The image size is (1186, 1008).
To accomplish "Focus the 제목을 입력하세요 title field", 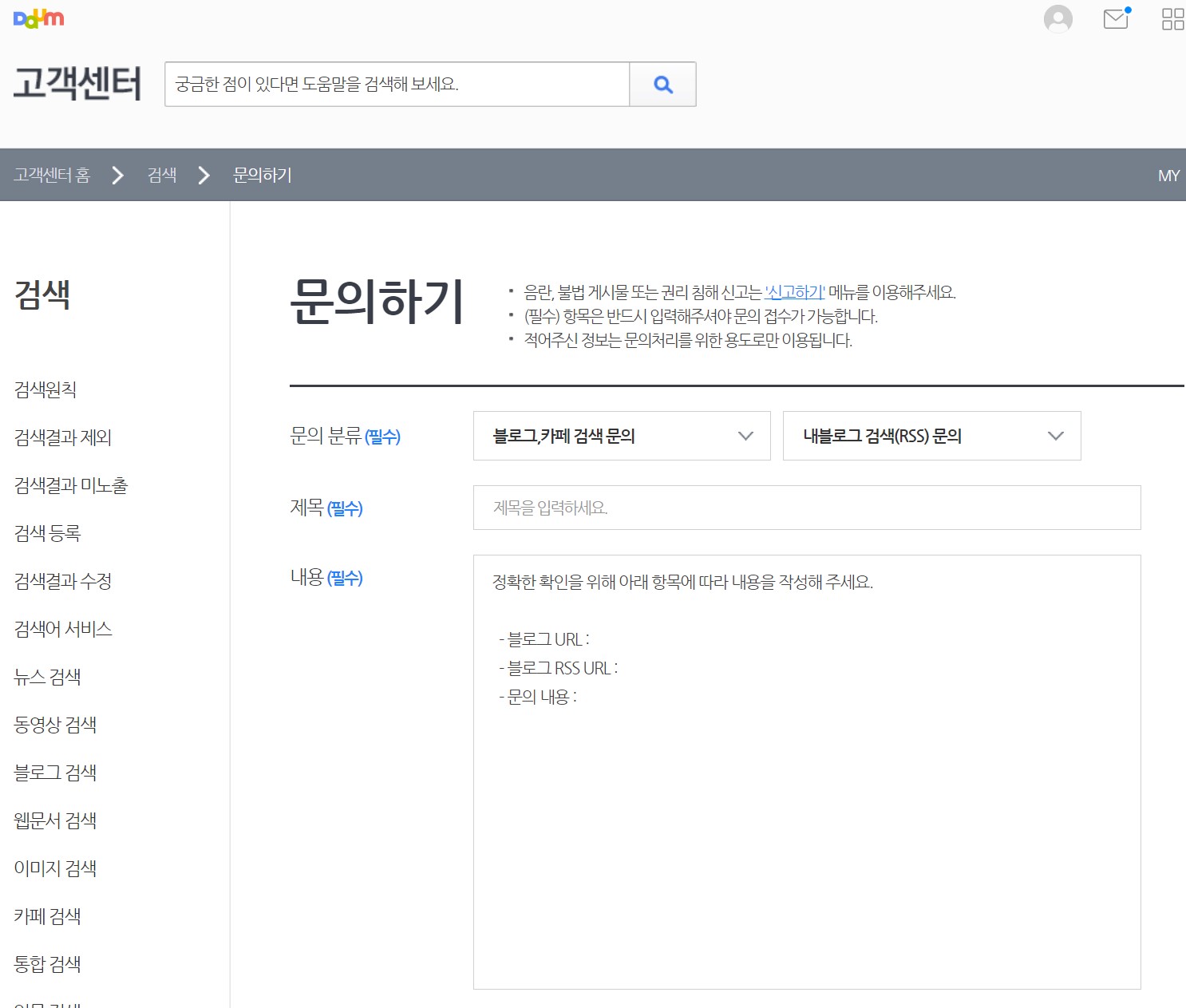I will (807, 508).
